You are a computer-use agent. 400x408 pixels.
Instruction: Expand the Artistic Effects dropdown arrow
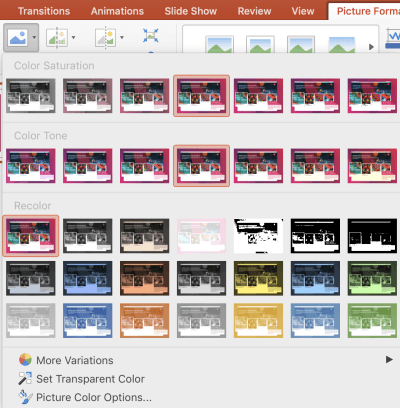point(73,38)
